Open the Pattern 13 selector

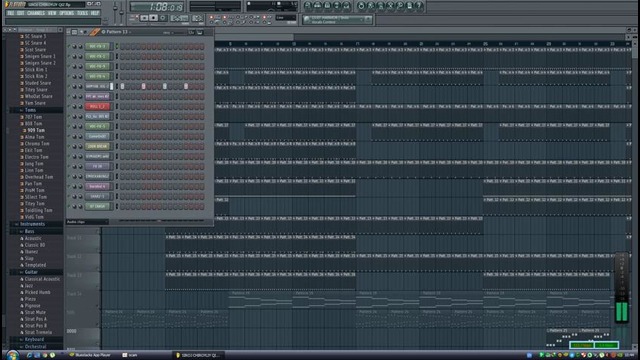coord(116,32)
